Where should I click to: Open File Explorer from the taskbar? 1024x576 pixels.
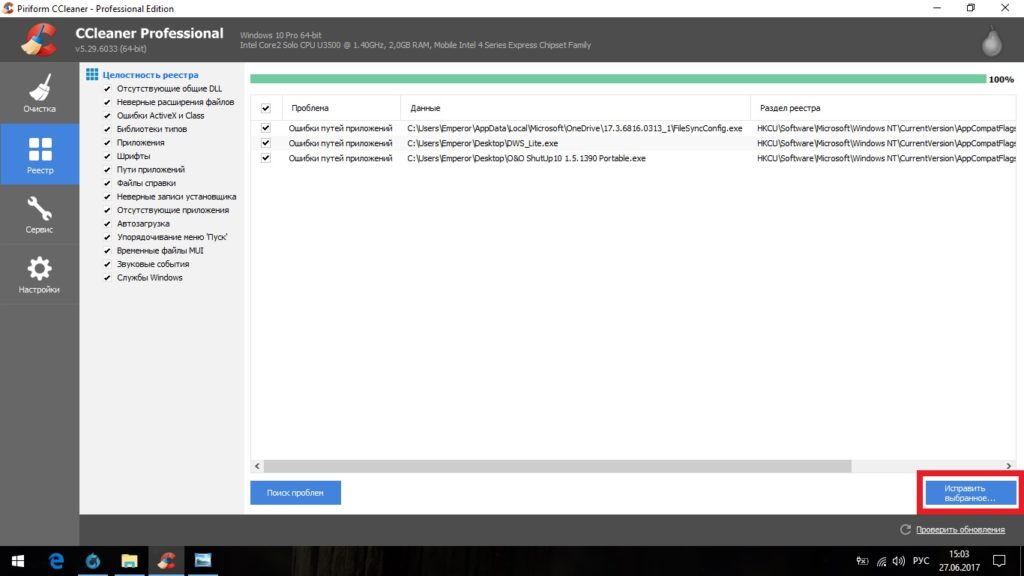pyautogui.click(x=129, y=561)
